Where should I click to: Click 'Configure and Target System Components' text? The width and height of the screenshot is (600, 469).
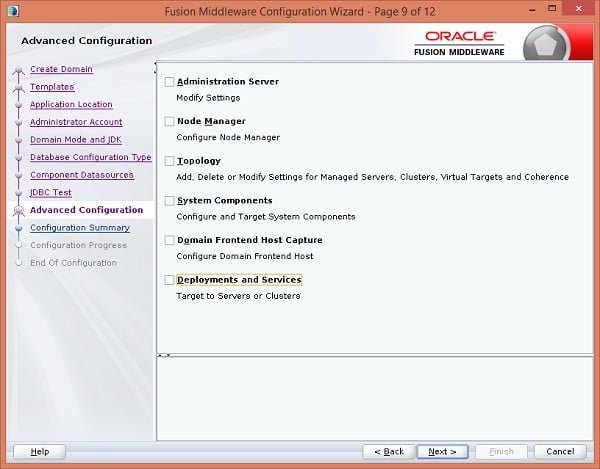coord(266,217)
